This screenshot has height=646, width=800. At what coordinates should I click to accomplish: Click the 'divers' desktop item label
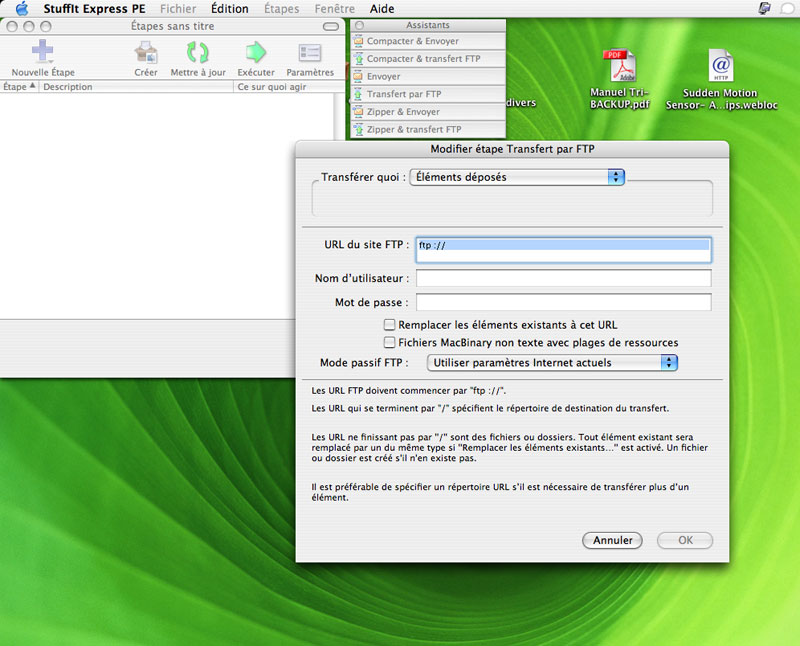521,103
